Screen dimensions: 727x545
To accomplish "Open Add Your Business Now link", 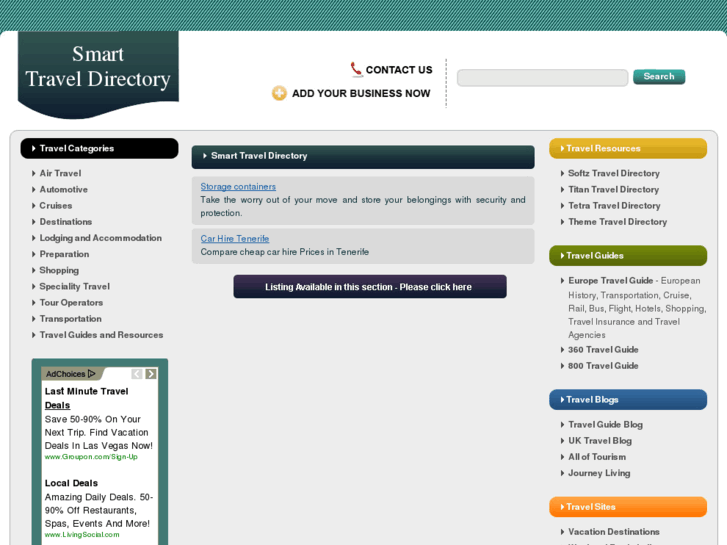I will coord(361,94).
